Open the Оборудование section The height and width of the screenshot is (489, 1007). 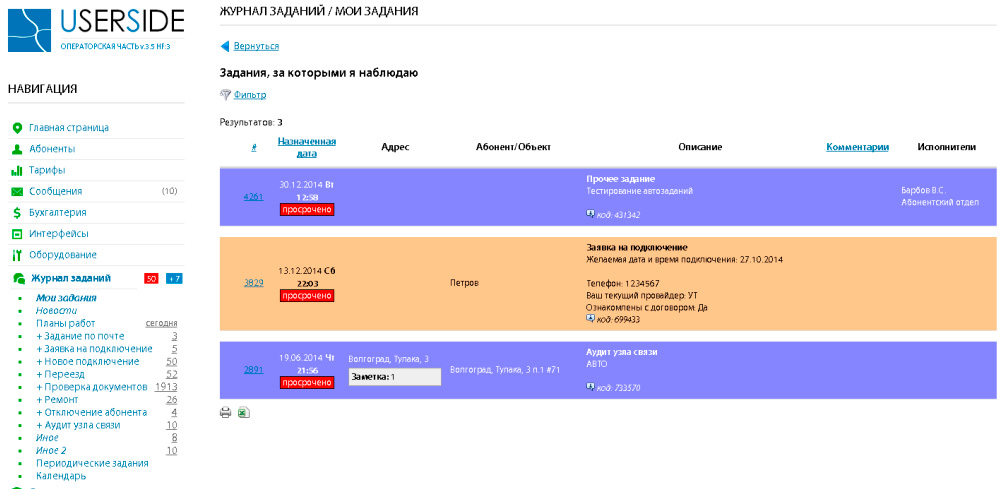[62, 255]
